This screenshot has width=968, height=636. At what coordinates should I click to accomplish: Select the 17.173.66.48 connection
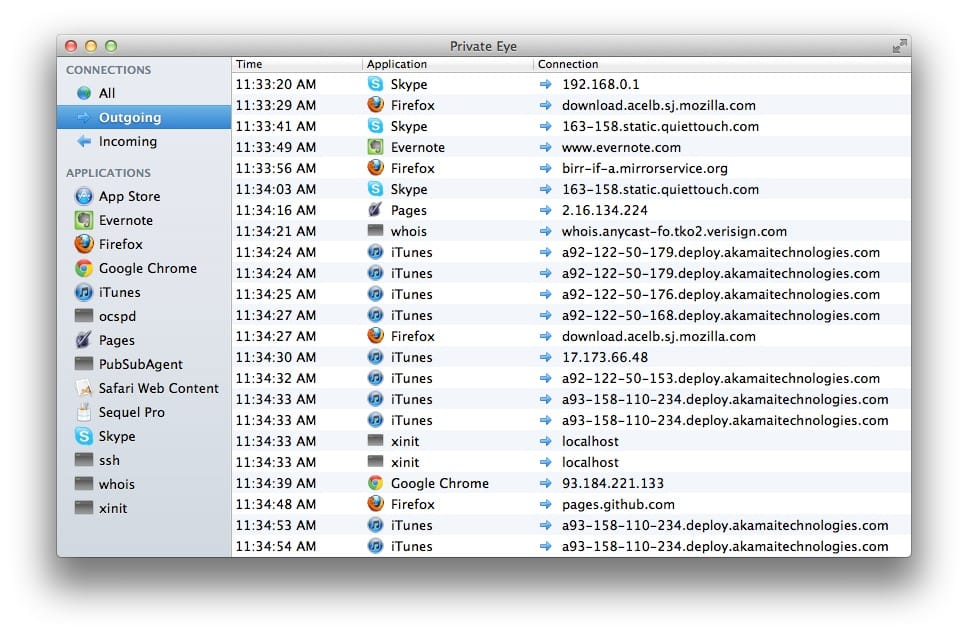coord(604,357)
